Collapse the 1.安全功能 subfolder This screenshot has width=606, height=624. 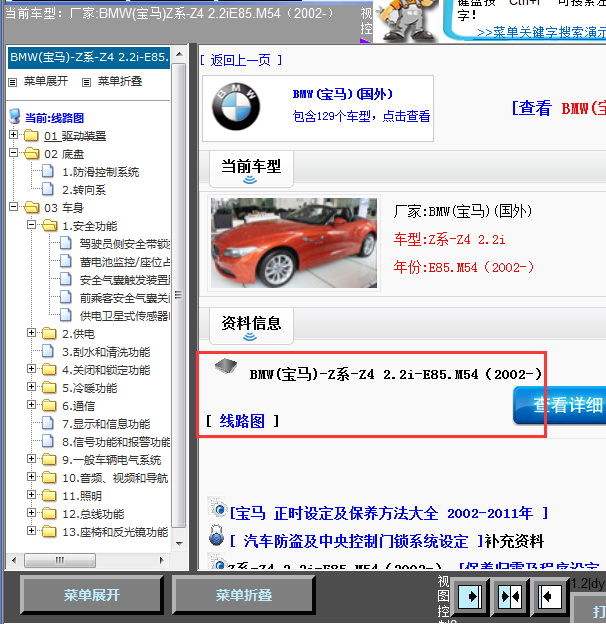pos(31,224)
